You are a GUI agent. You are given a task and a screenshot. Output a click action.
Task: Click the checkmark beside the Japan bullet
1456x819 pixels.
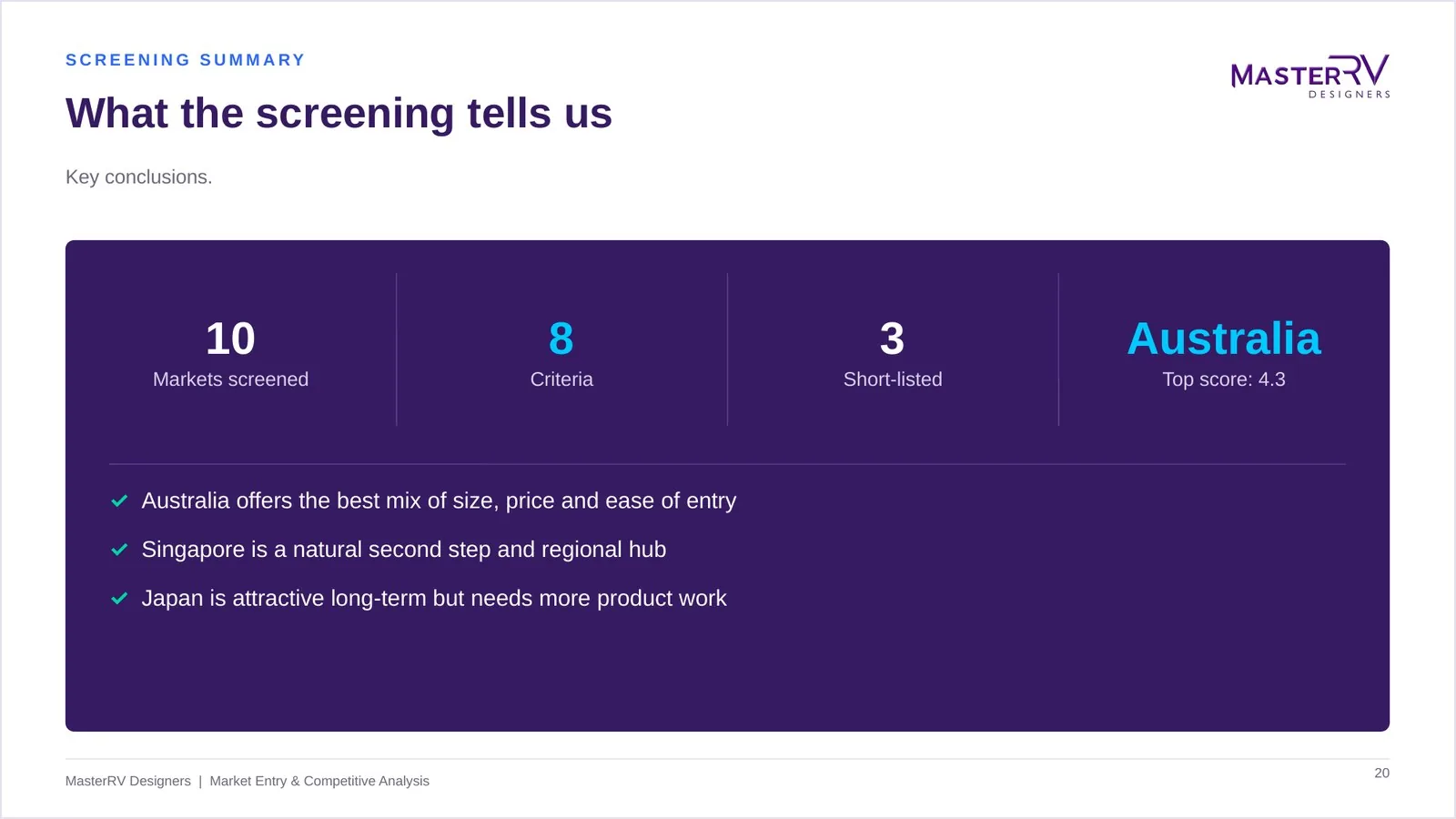[119, 599]
